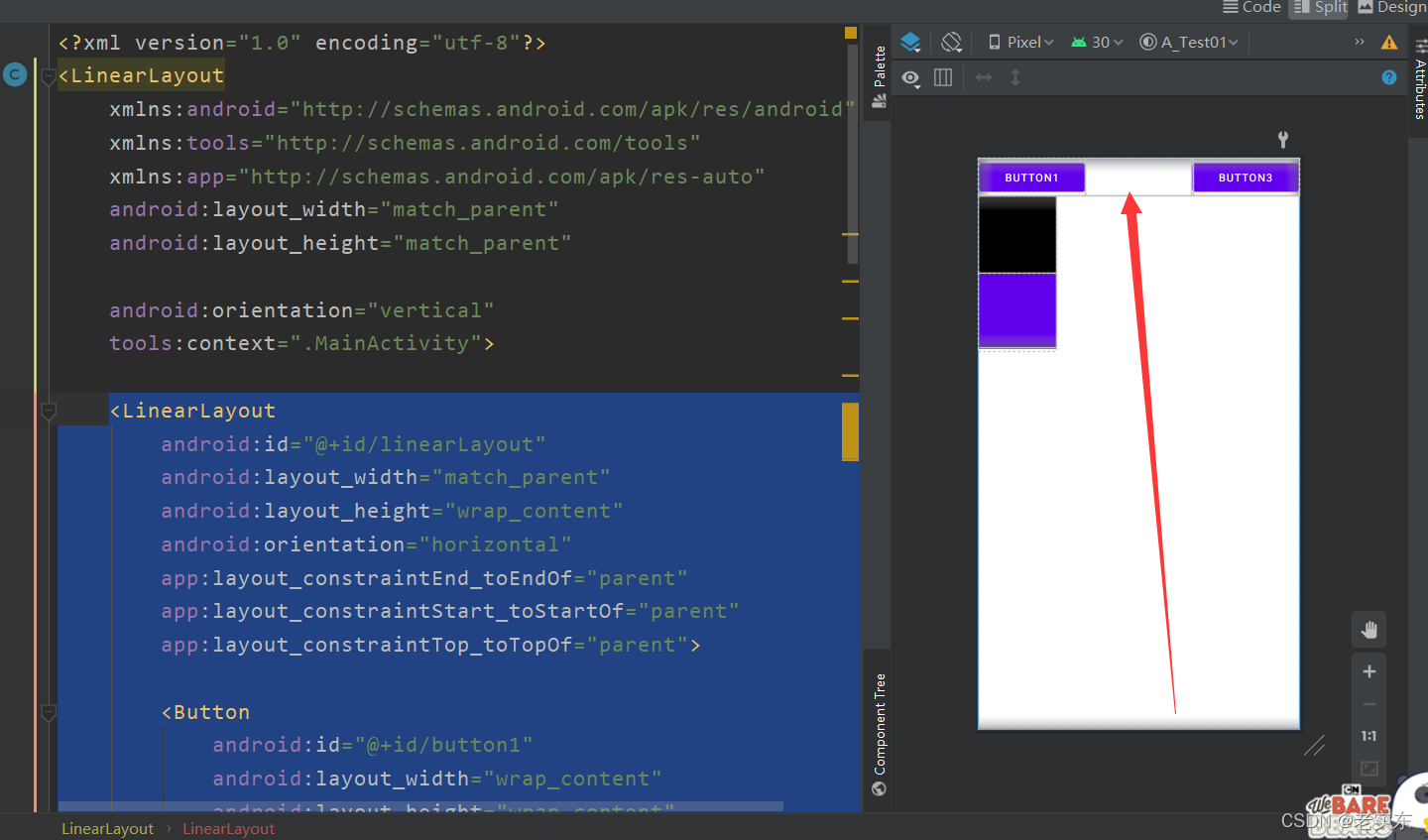Click the text android:orientation="vertical"
Image resolution: width=1428 pixels, height=840 pixels.
pos(301,310)
